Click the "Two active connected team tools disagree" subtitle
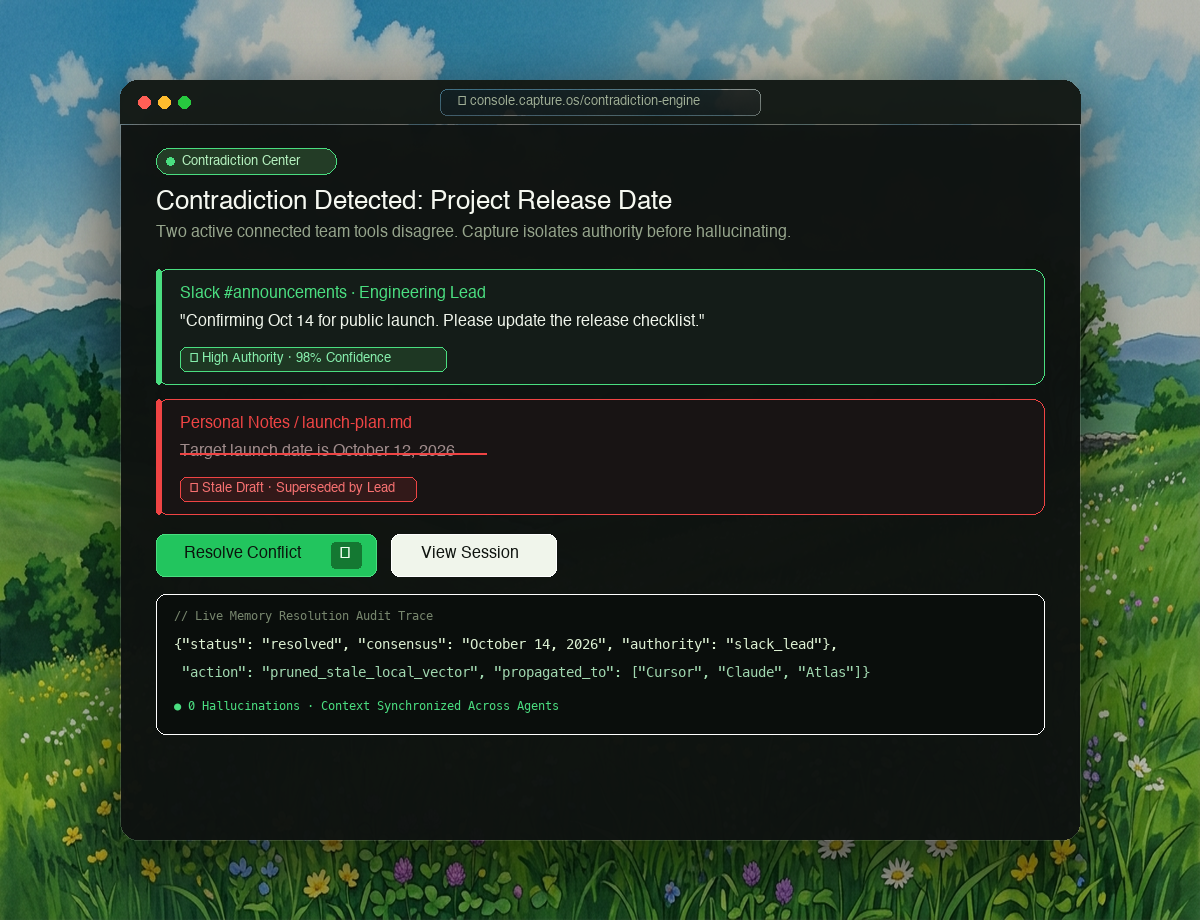 pos(473,232)
